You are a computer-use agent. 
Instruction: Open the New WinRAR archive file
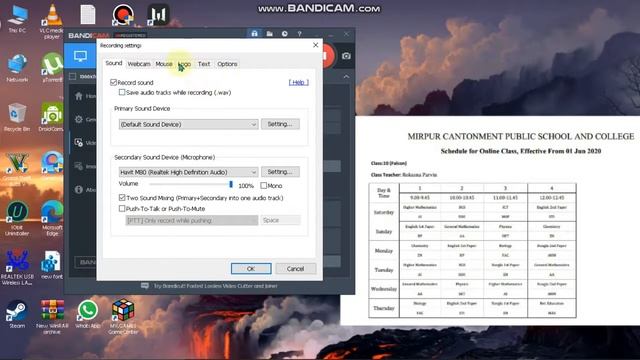pos(52,317)
